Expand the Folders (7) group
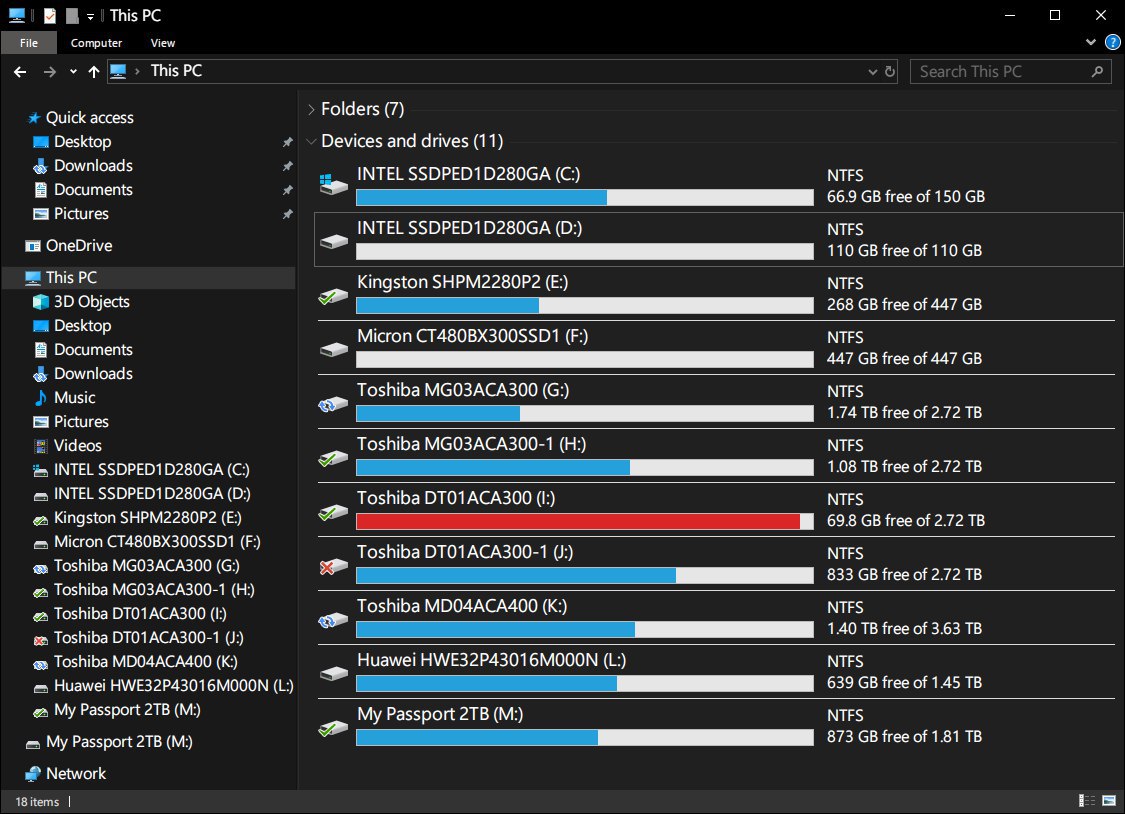Image resolution: width=1125 pixels, height=814 pixels. (311, 110)
